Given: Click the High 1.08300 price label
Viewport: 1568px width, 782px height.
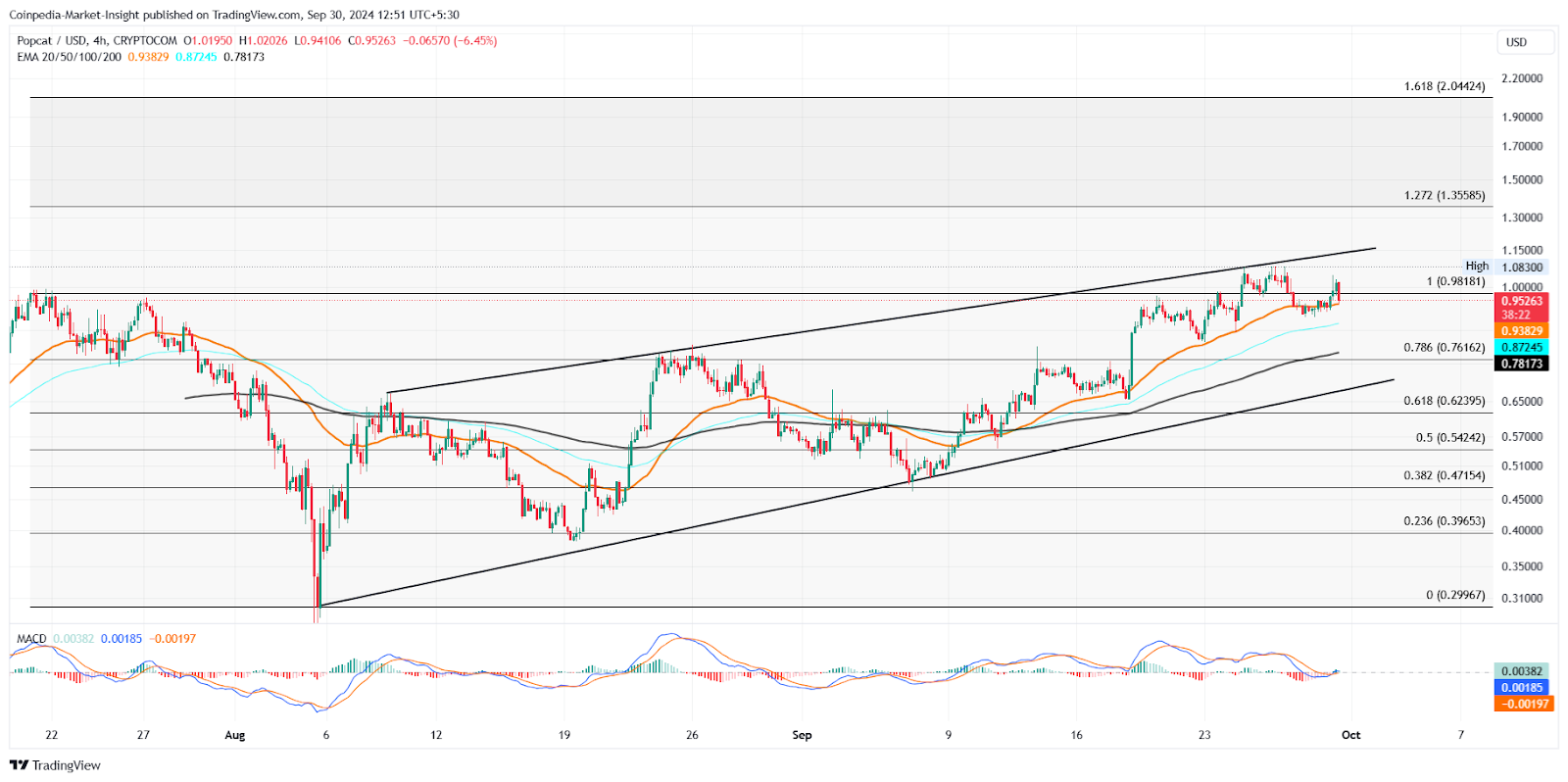Looking at the screenshot, I should click(x=1504, y=267).
